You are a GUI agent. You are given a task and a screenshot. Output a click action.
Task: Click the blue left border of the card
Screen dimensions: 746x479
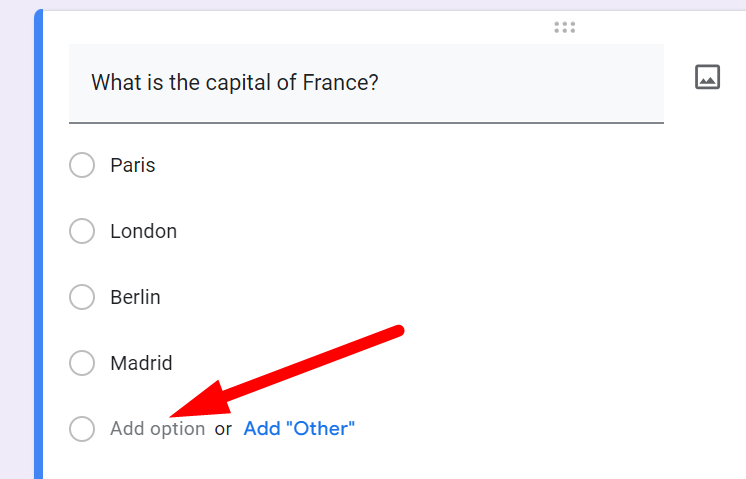click(39, 250)
